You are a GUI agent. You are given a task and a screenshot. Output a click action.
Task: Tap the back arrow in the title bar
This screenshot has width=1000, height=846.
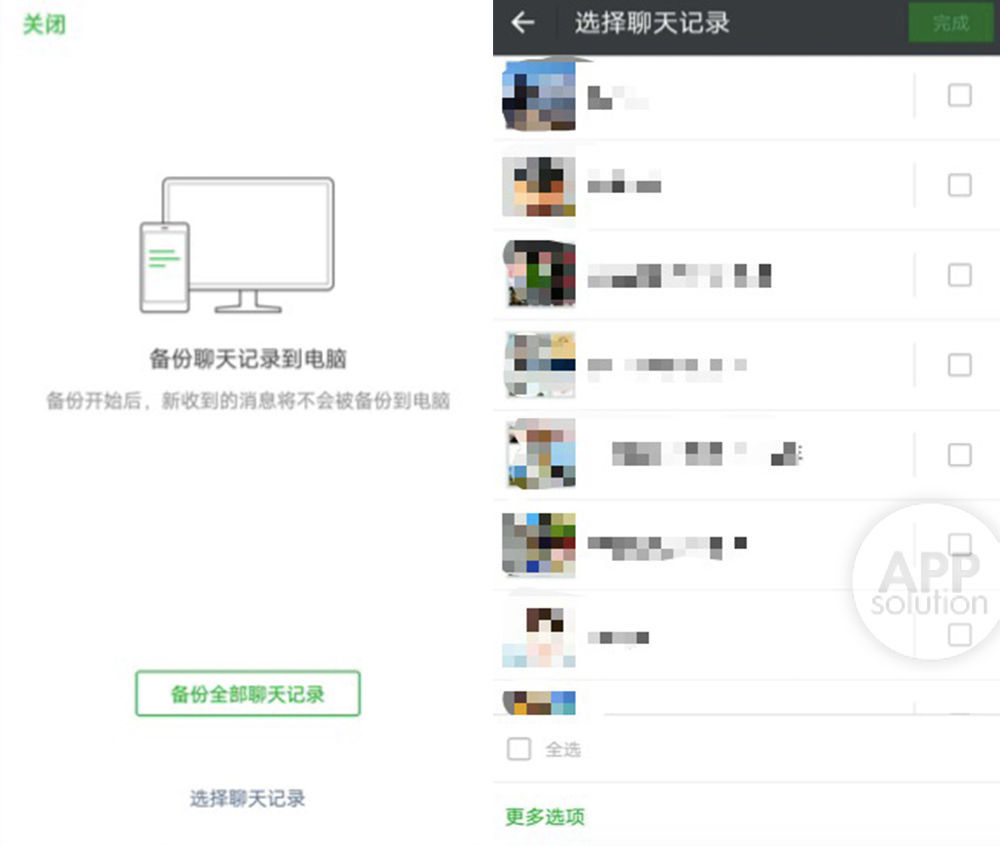click(520, 24)
